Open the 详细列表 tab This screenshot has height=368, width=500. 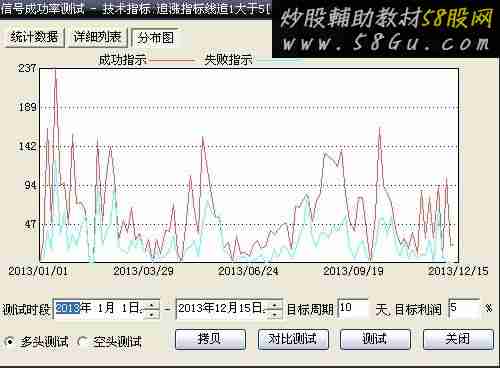[97, 37]
